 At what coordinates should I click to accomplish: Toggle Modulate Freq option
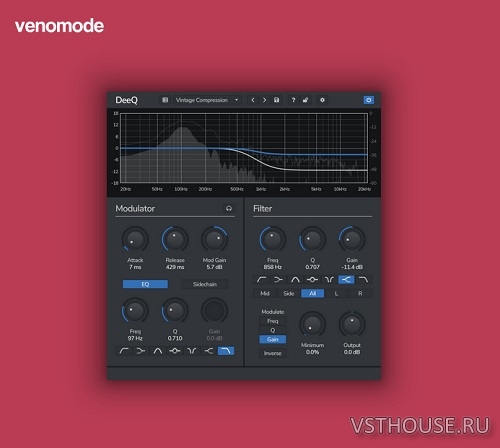(273, 321)
